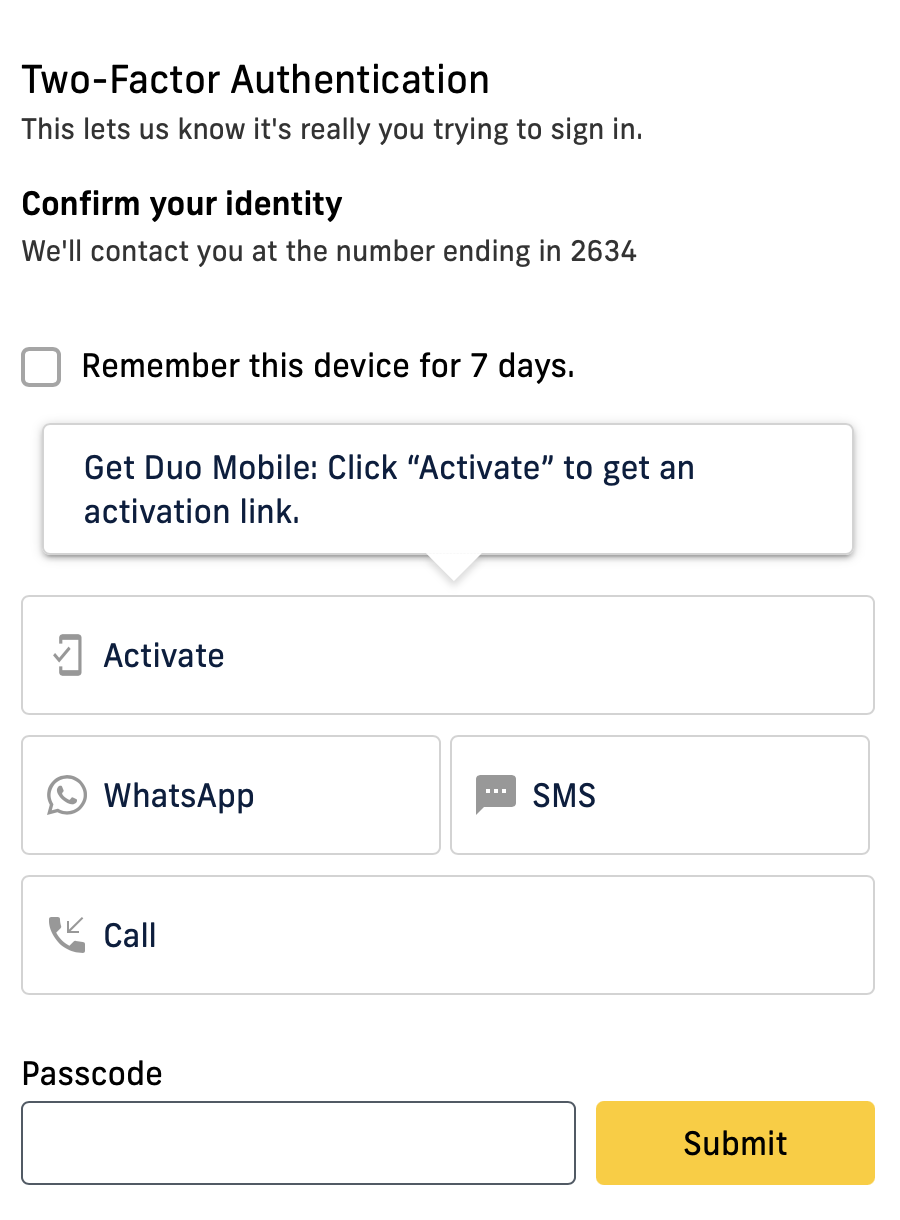Click the "activation link" text in the tooltip
Image resolution: width=900 pixels, height=1220 pixels.
(192, 512)
